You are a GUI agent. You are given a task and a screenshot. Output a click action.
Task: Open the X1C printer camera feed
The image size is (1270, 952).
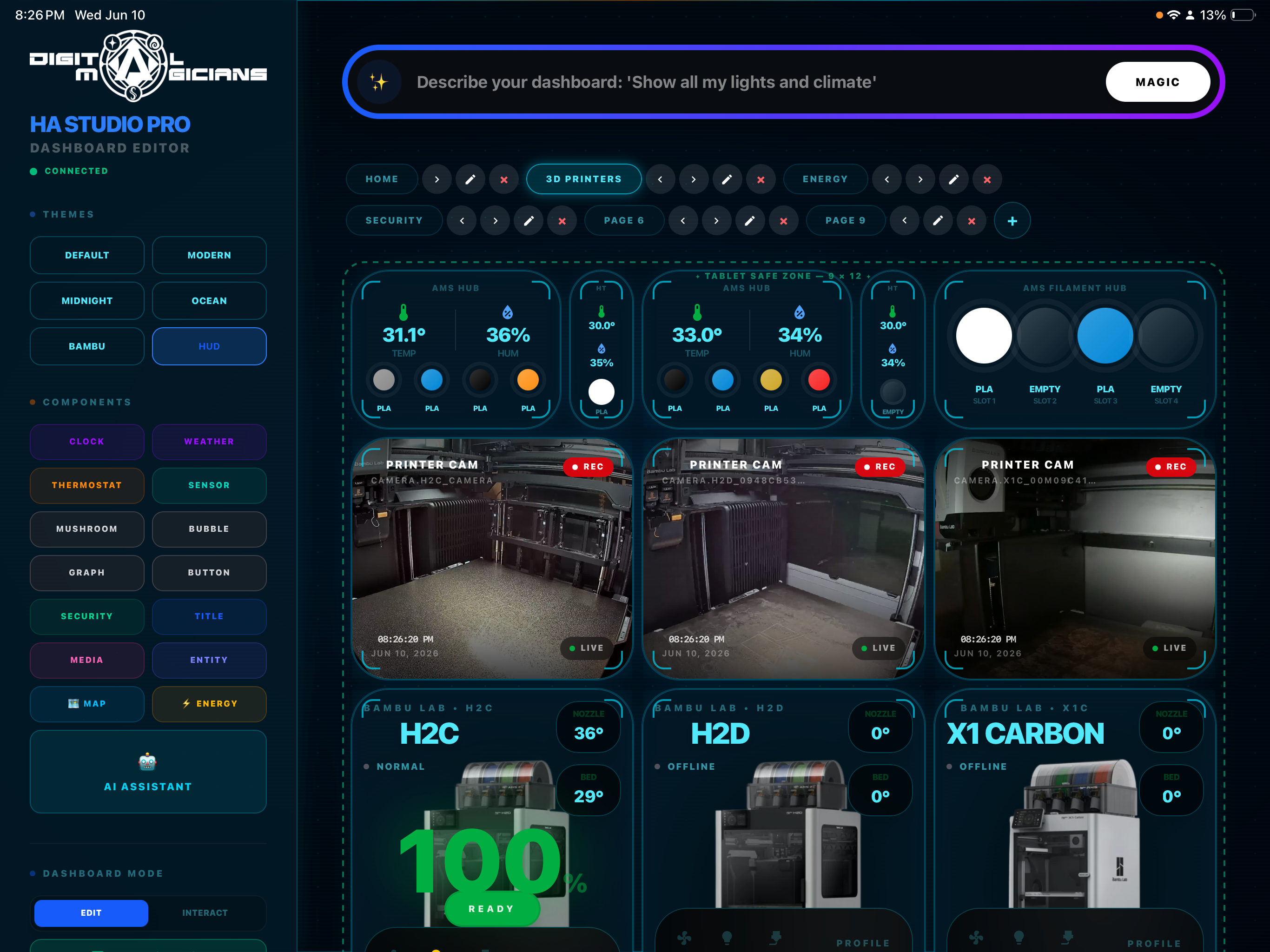1075,560
